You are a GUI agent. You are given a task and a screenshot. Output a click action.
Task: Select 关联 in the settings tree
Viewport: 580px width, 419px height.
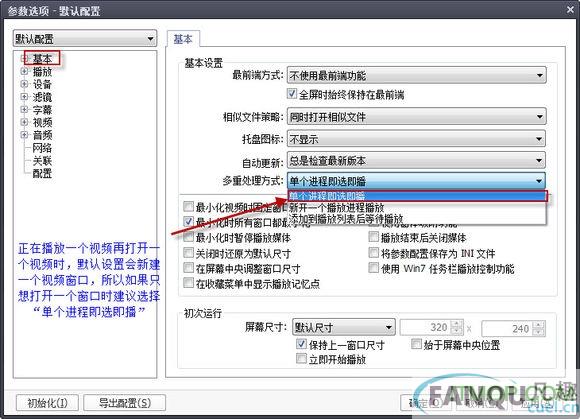(x=42, y=160)
